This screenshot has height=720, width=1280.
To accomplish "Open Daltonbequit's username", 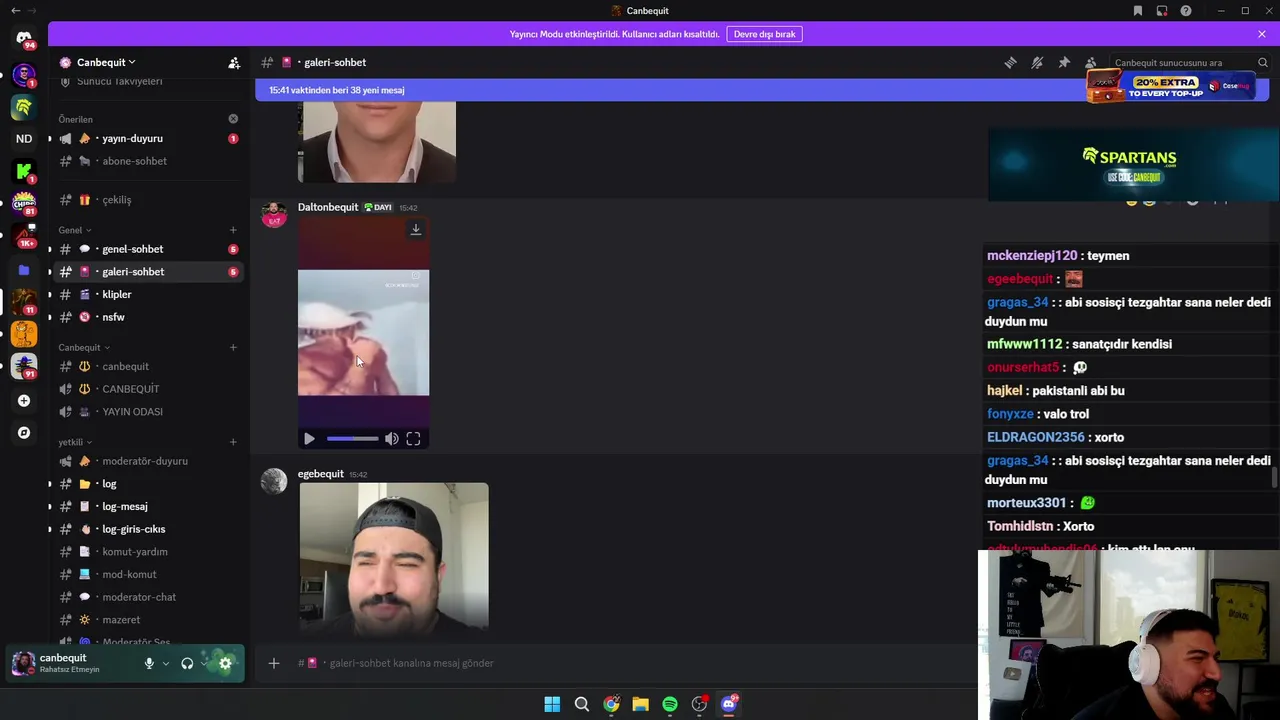I will tap(328, 207).
